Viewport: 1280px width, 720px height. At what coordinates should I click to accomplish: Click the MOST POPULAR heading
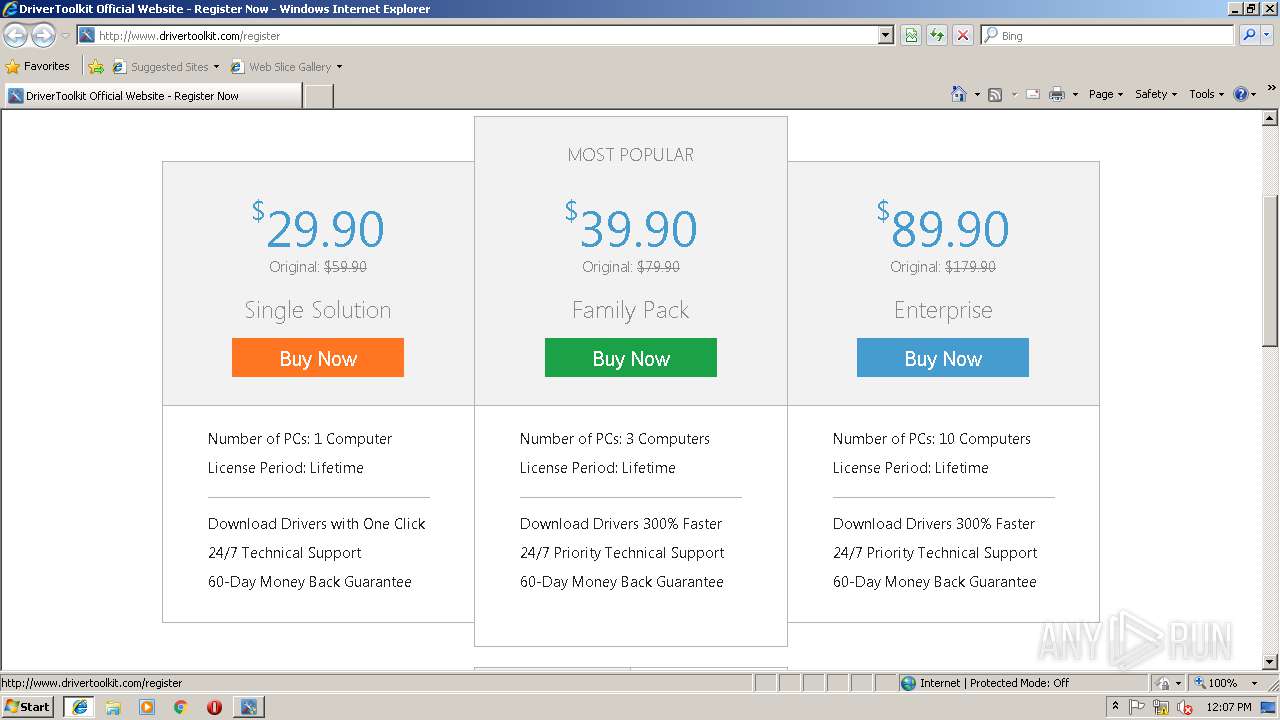(x=631, y=155)
